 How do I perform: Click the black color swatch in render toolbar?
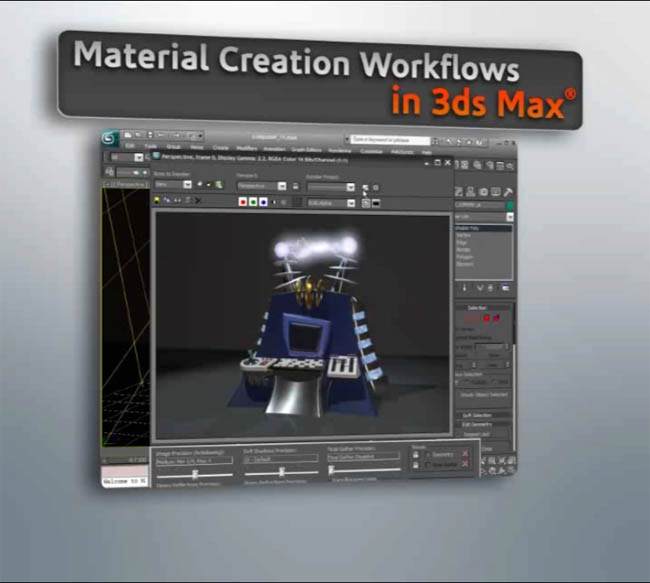[376, 203]
